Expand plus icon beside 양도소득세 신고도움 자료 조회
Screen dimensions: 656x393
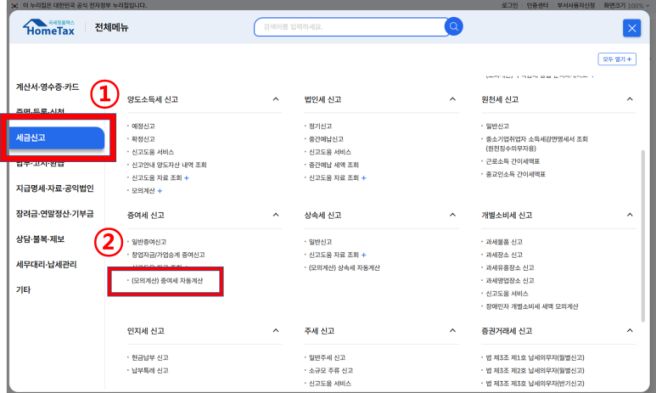pos(187,178)
